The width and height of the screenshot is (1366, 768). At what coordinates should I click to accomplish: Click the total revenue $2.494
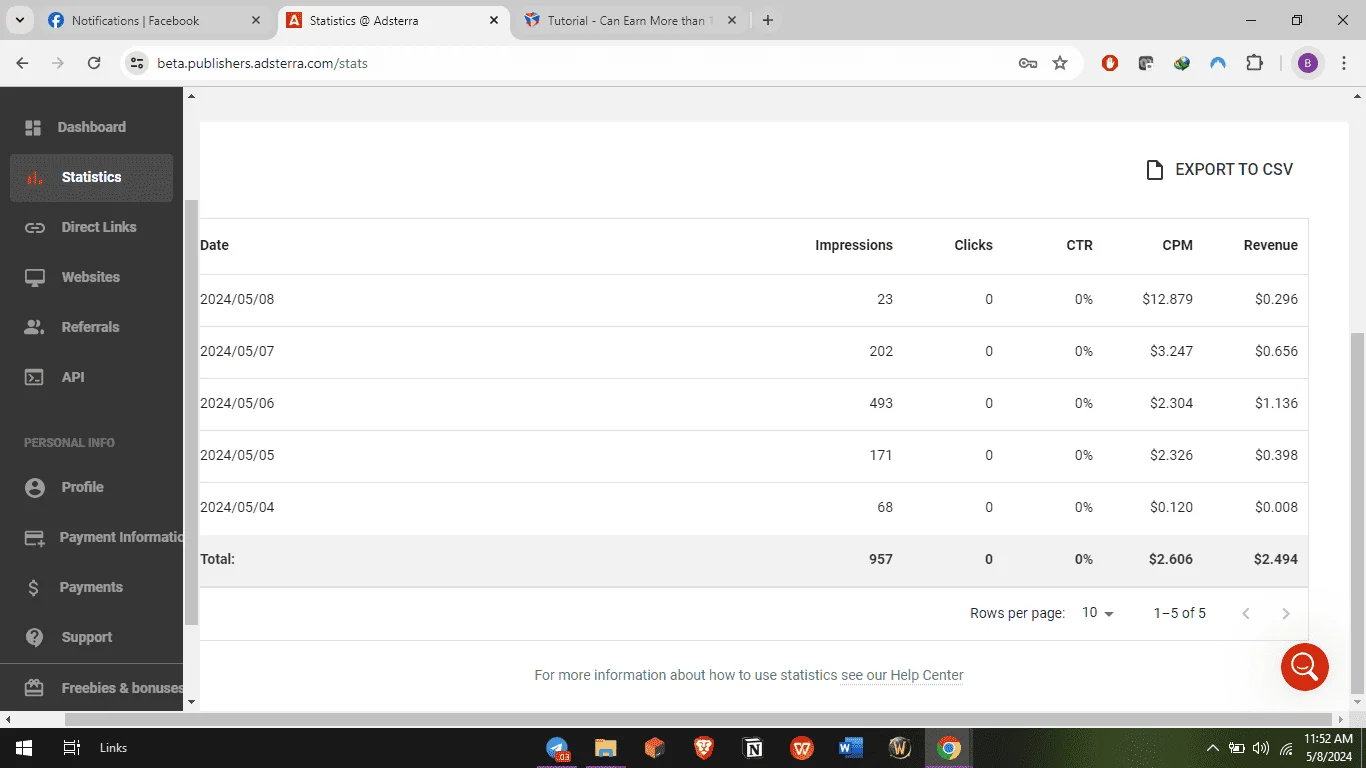[1276, 559]
